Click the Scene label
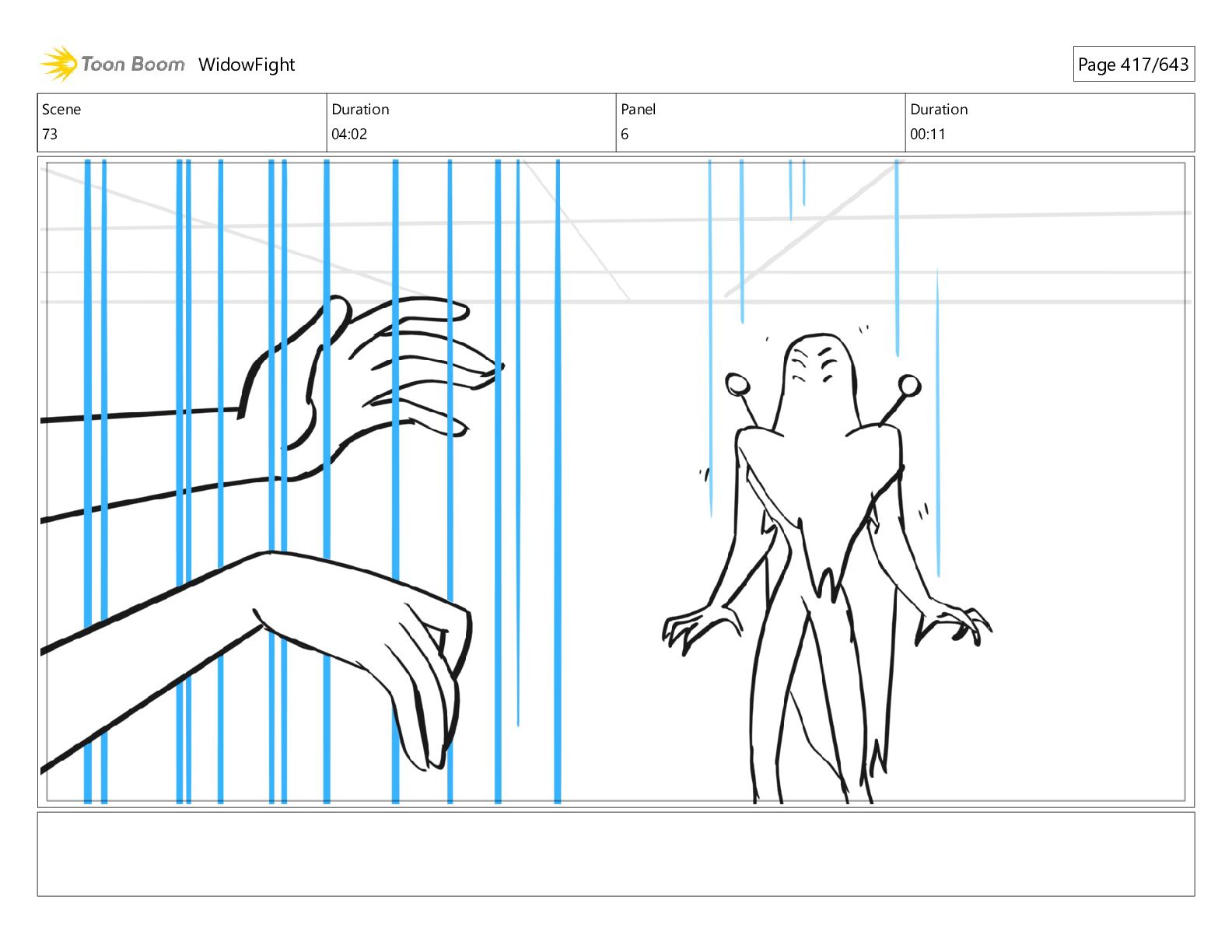1232x952 pixels. point(61,110)
